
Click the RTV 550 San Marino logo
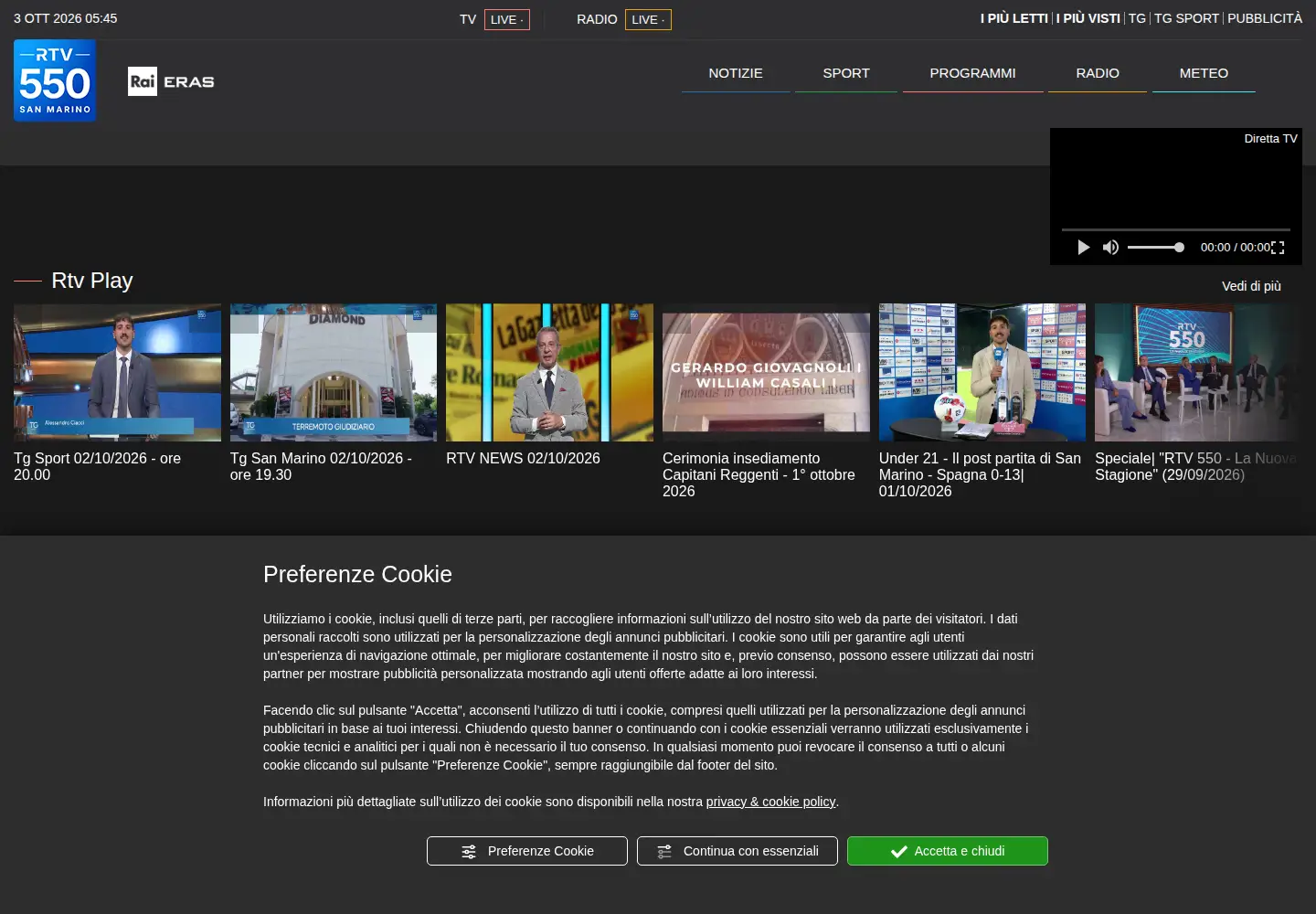tap(55, 80)
